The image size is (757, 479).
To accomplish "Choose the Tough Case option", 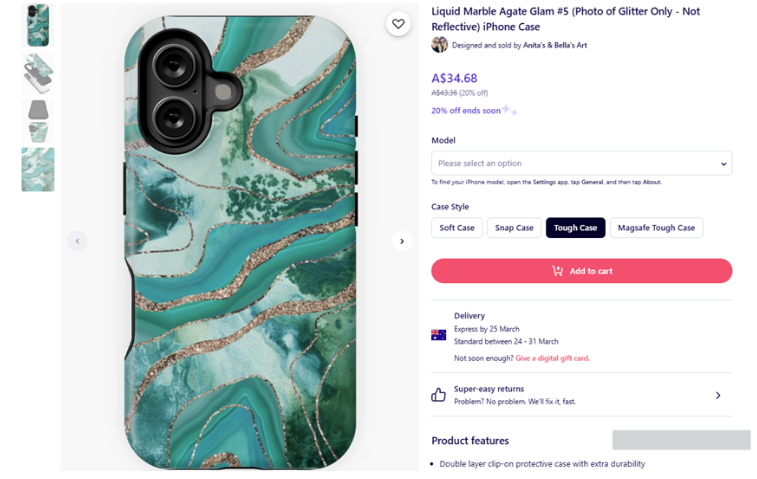I will [575, 228].
